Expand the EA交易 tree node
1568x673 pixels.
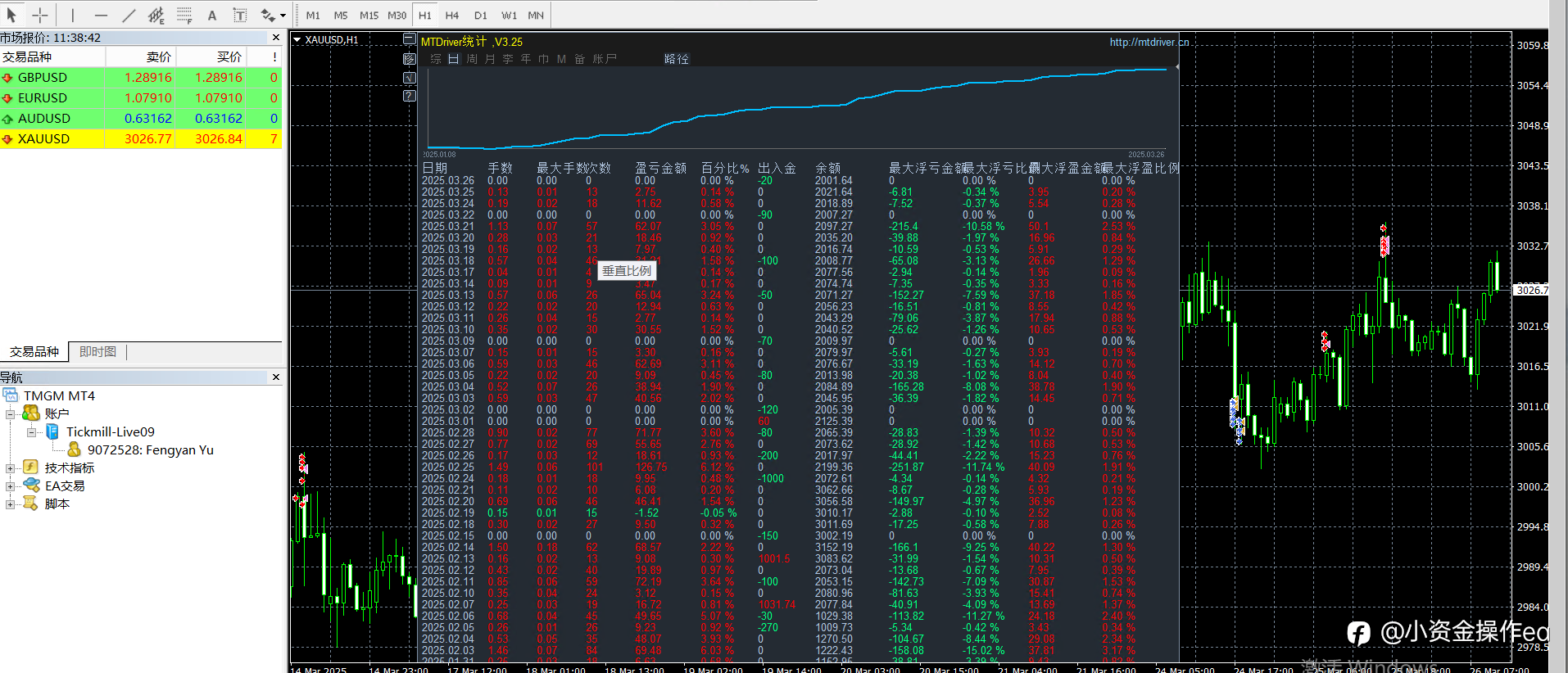point(10,486)
